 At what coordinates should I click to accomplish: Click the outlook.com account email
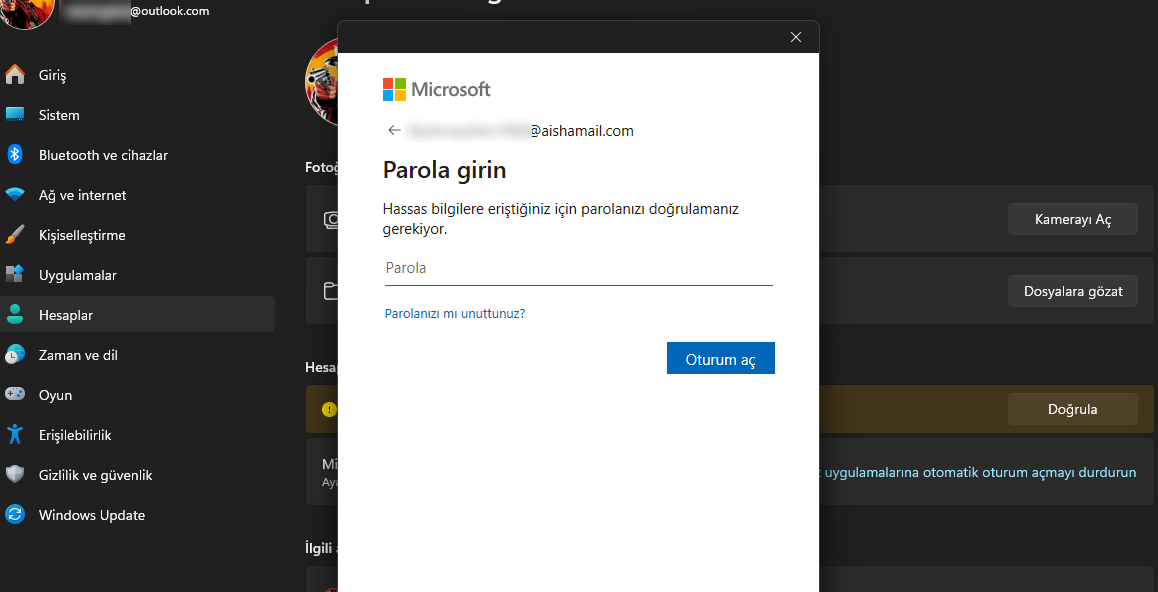[x=135, y=11]
